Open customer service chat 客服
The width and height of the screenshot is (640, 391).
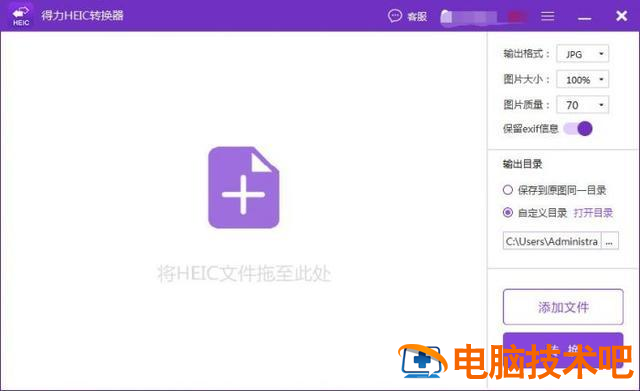point(407,16)
